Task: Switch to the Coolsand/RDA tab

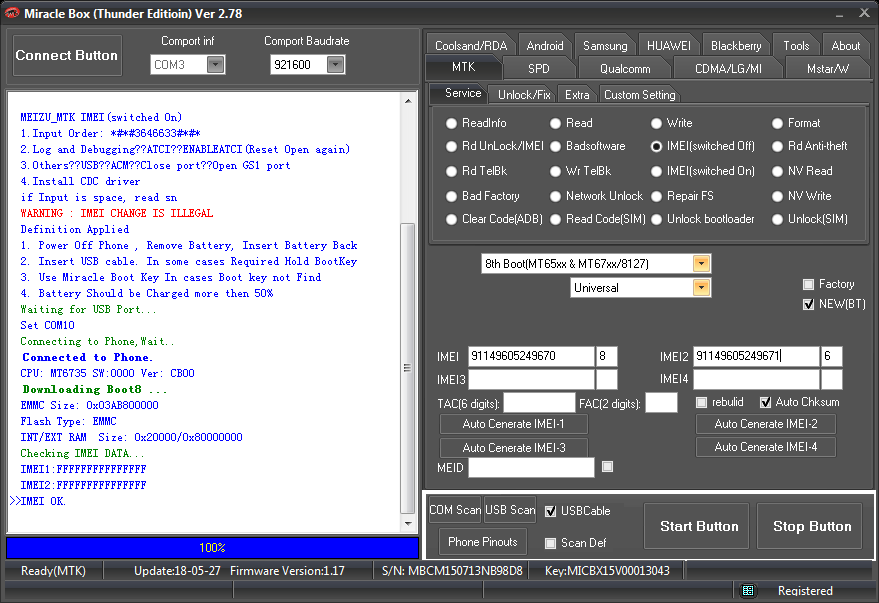Action: (471, 45)
